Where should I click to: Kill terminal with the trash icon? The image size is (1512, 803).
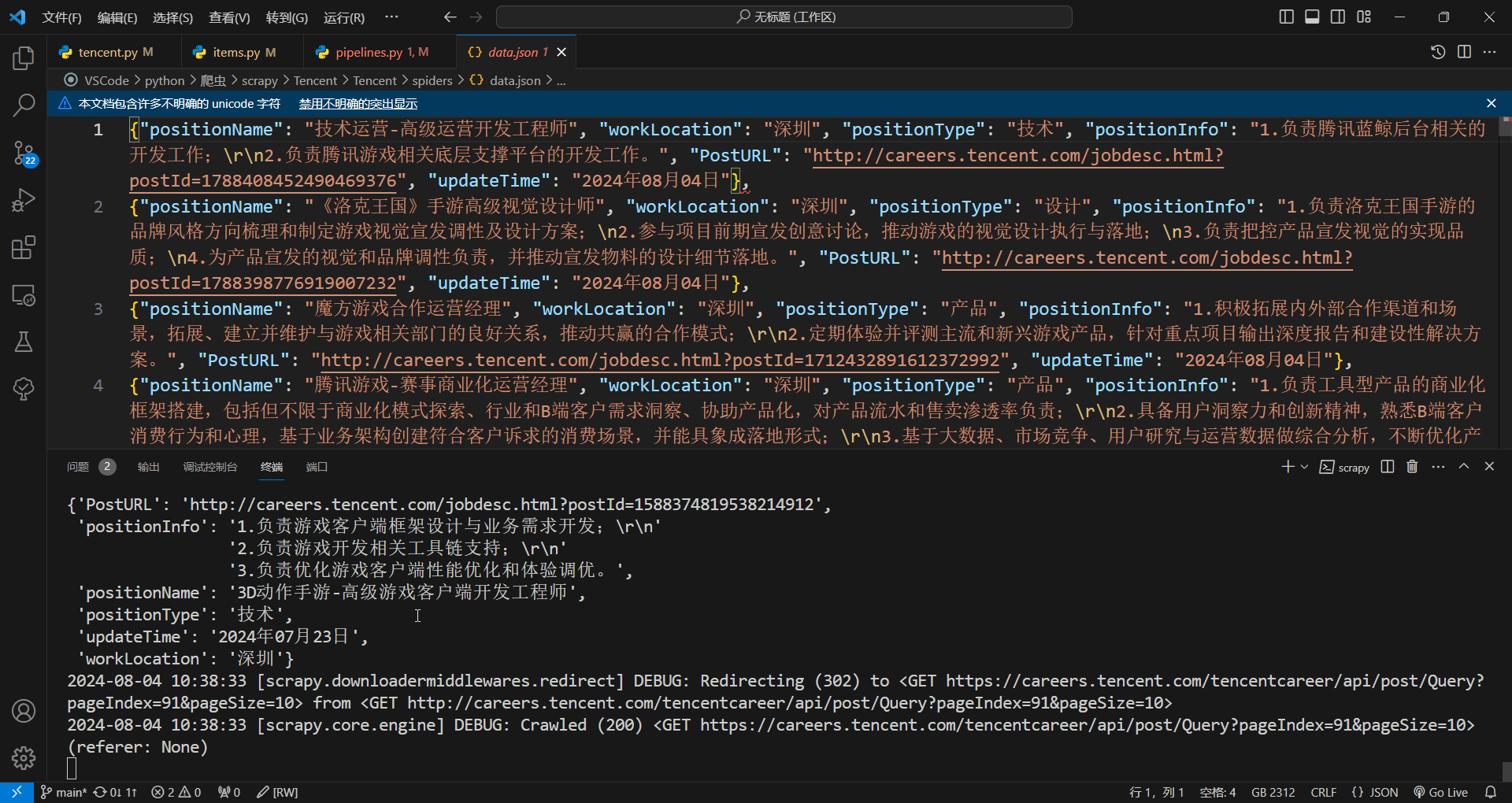[1412, 467]
